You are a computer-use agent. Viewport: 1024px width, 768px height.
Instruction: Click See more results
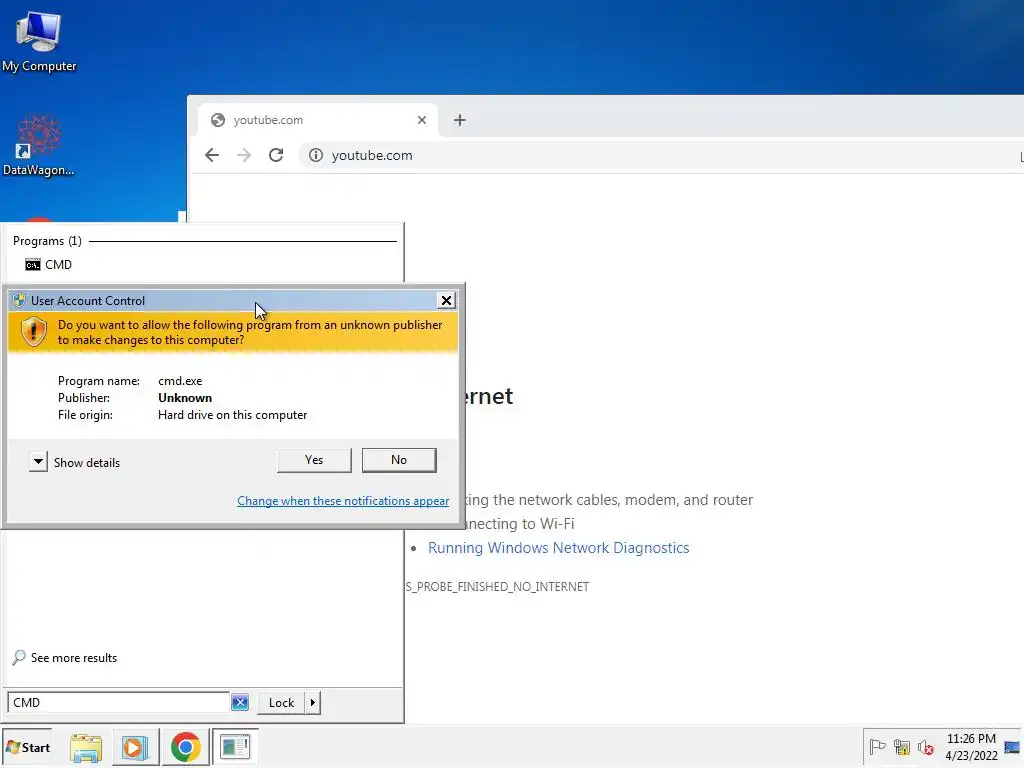65,658
